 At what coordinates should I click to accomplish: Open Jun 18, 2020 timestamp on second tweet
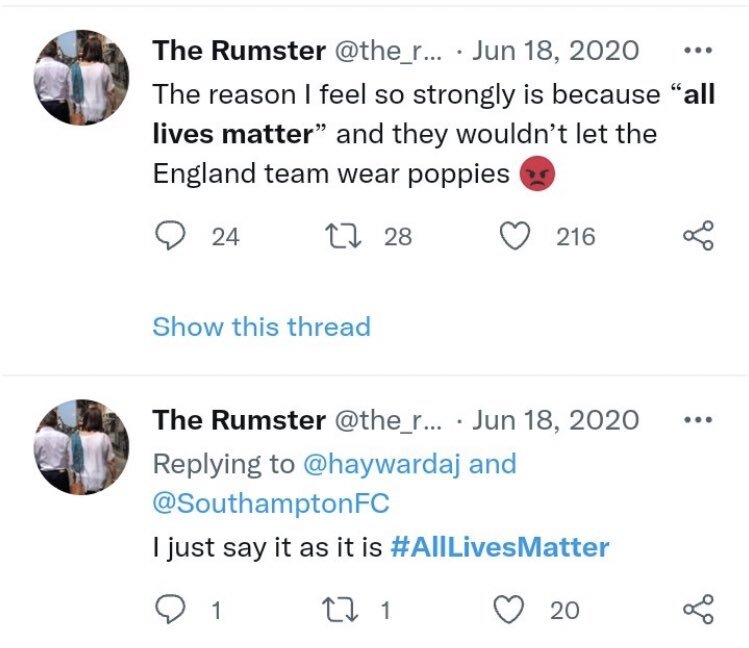556,420
